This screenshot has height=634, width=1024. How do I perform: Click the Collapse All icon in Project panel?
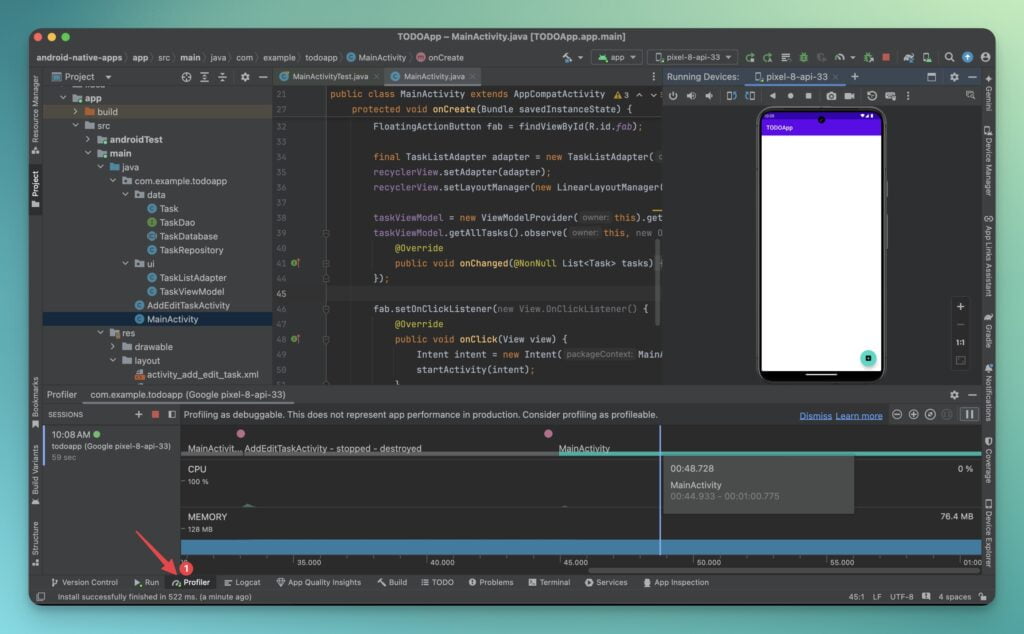(x=223, y=77)
